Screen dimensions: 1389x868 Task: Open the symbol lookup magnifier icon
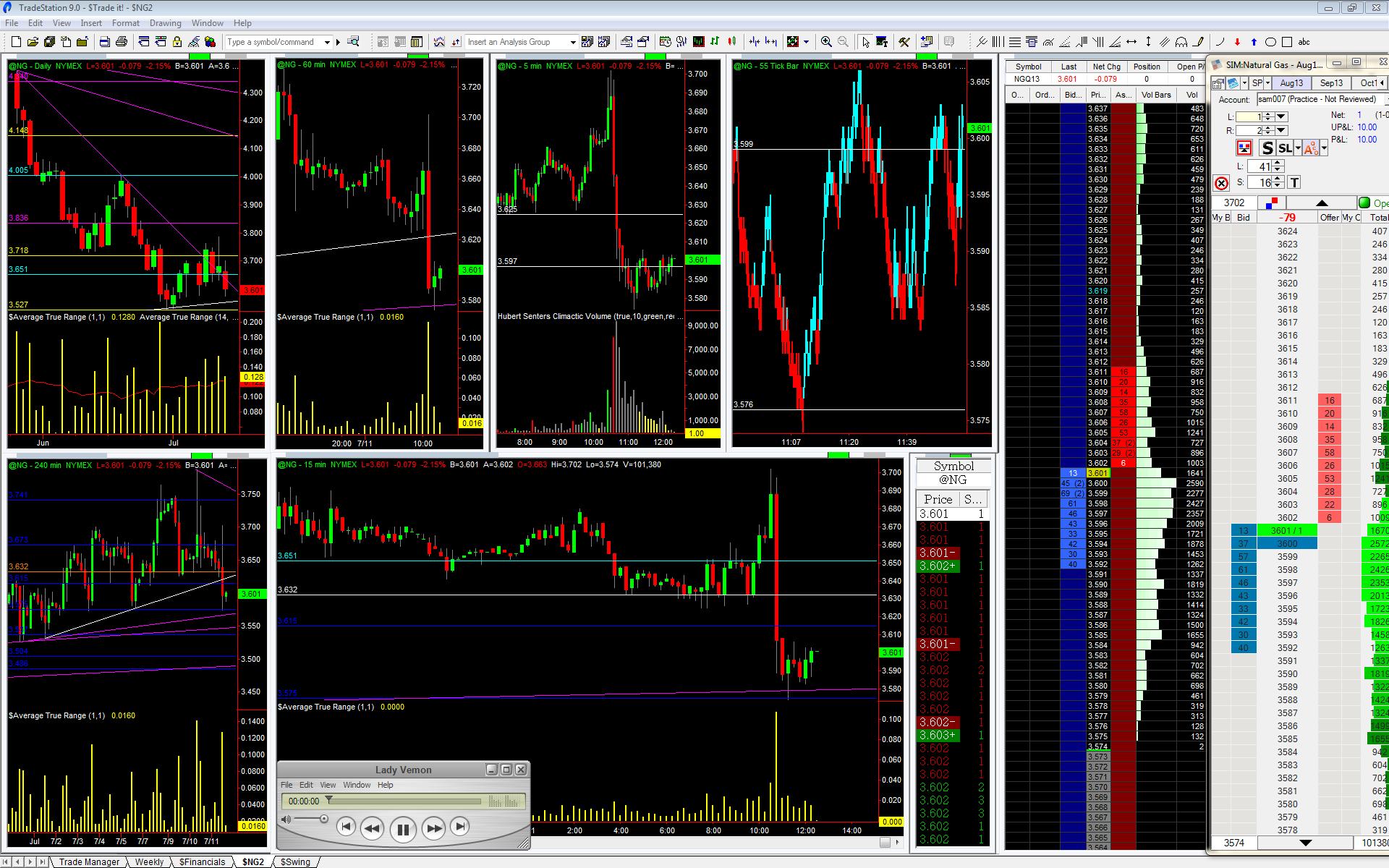click(x=353, y=42)
